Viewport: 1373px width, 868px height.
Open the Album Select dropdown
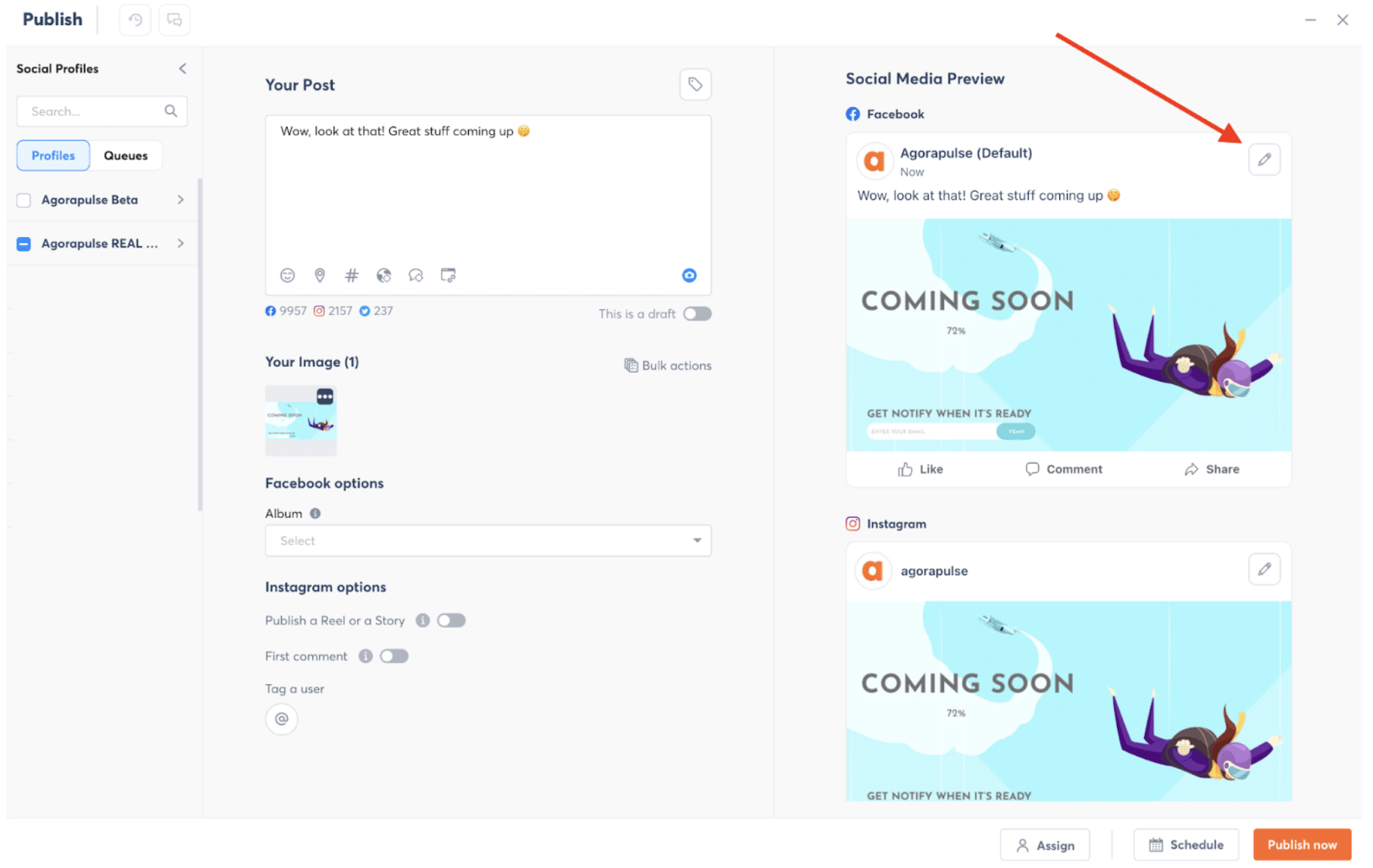pyautogui.click(x=488, y=541)
